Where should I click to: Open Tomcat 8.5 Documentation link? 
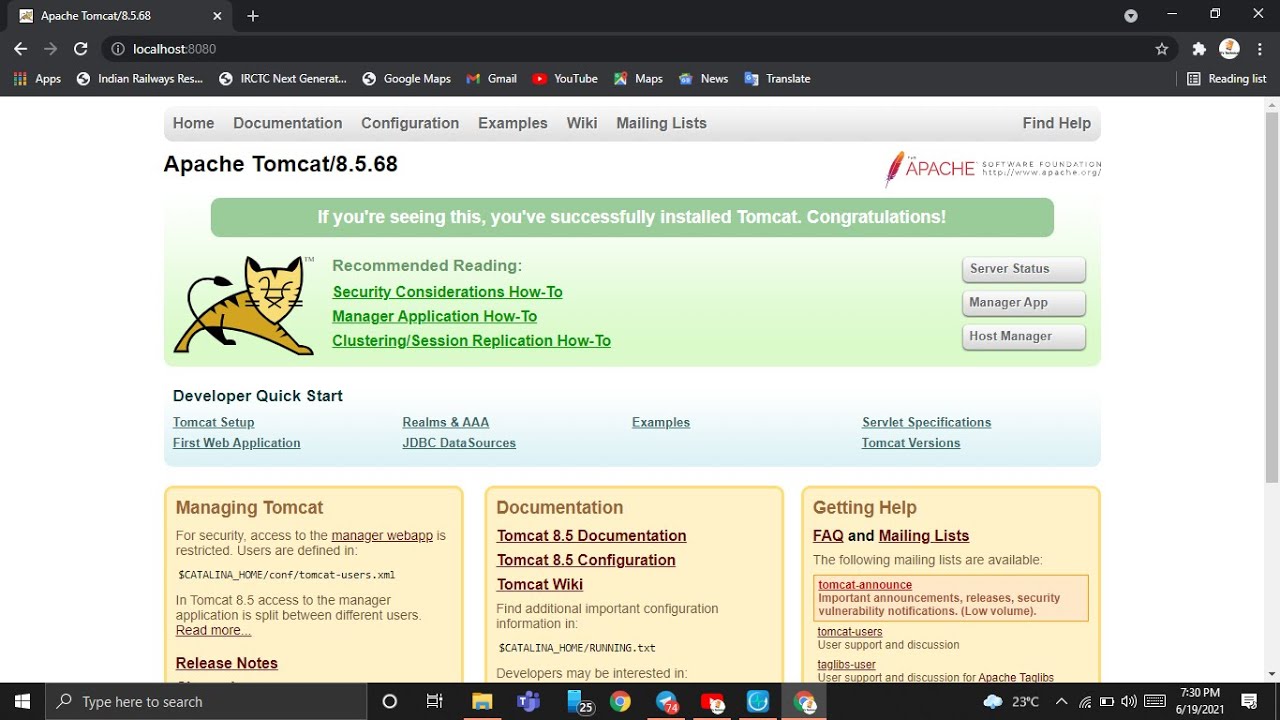591,536
